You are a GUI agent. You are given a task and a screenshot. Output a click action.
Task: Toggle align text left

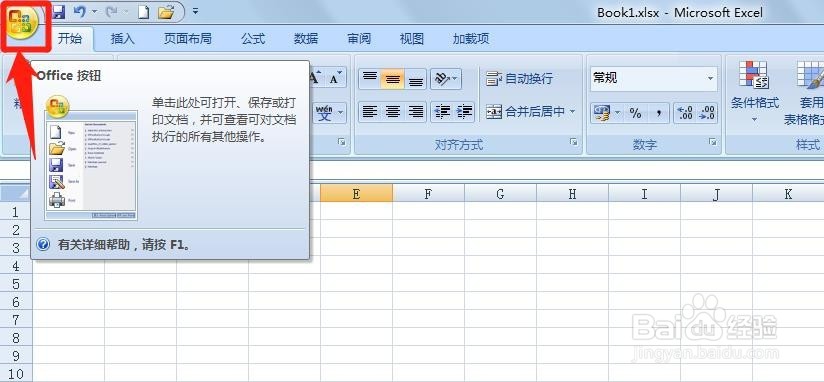(x=370, y=112)
